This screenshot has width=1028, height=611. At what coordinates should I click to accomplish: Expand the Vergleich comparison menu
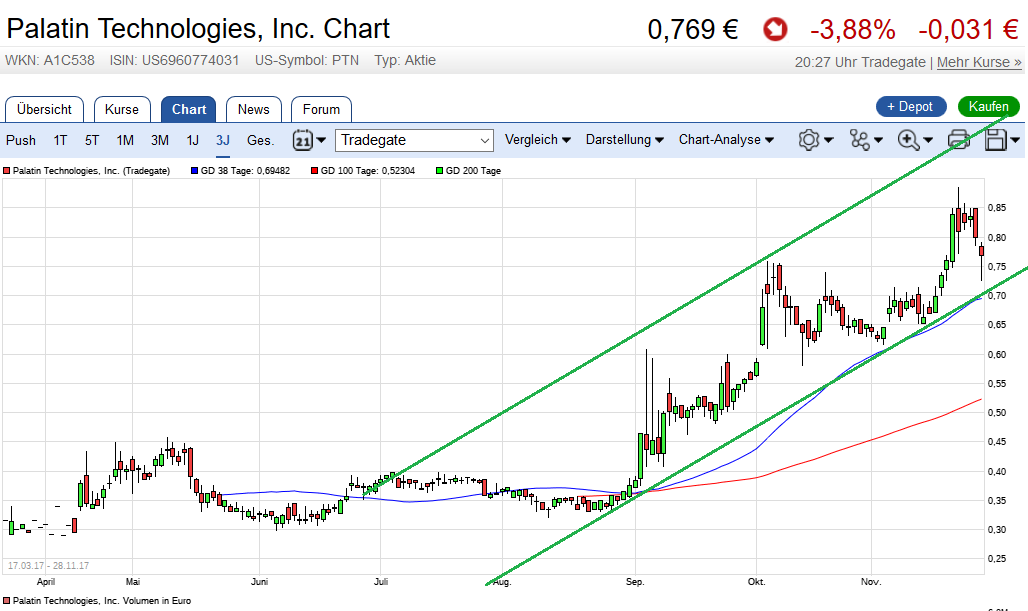pyautogui.click(x=537, y=140)
